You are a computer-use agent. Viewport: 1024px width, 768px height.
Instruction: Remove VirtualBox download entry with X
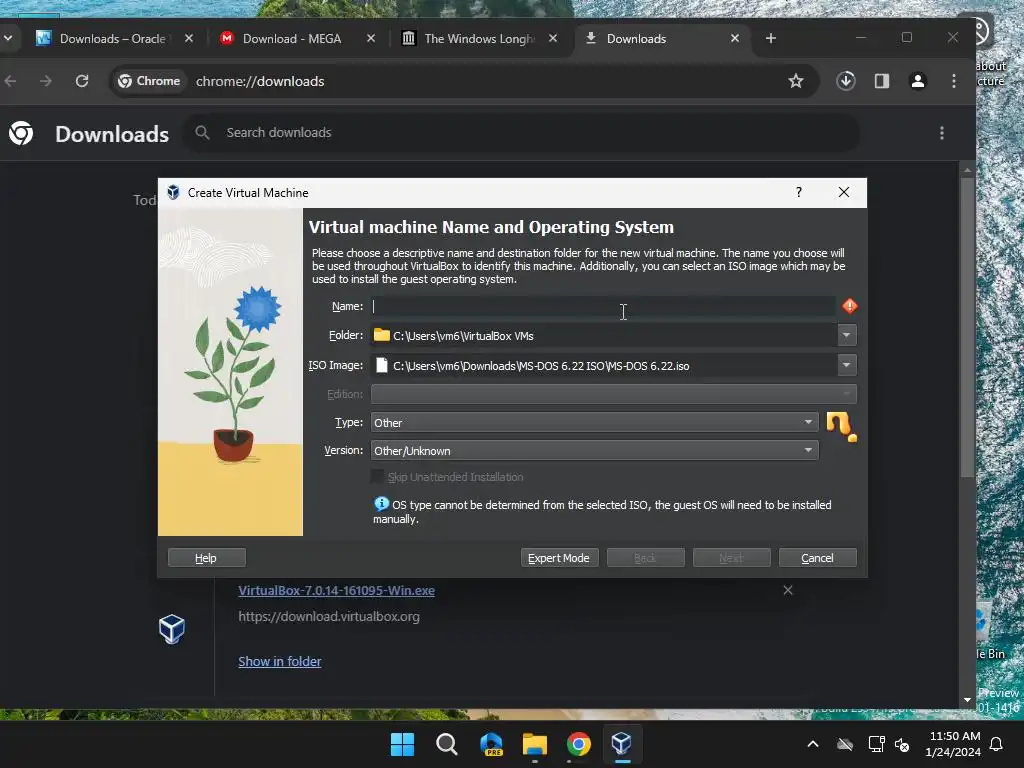tap(788, 590)
